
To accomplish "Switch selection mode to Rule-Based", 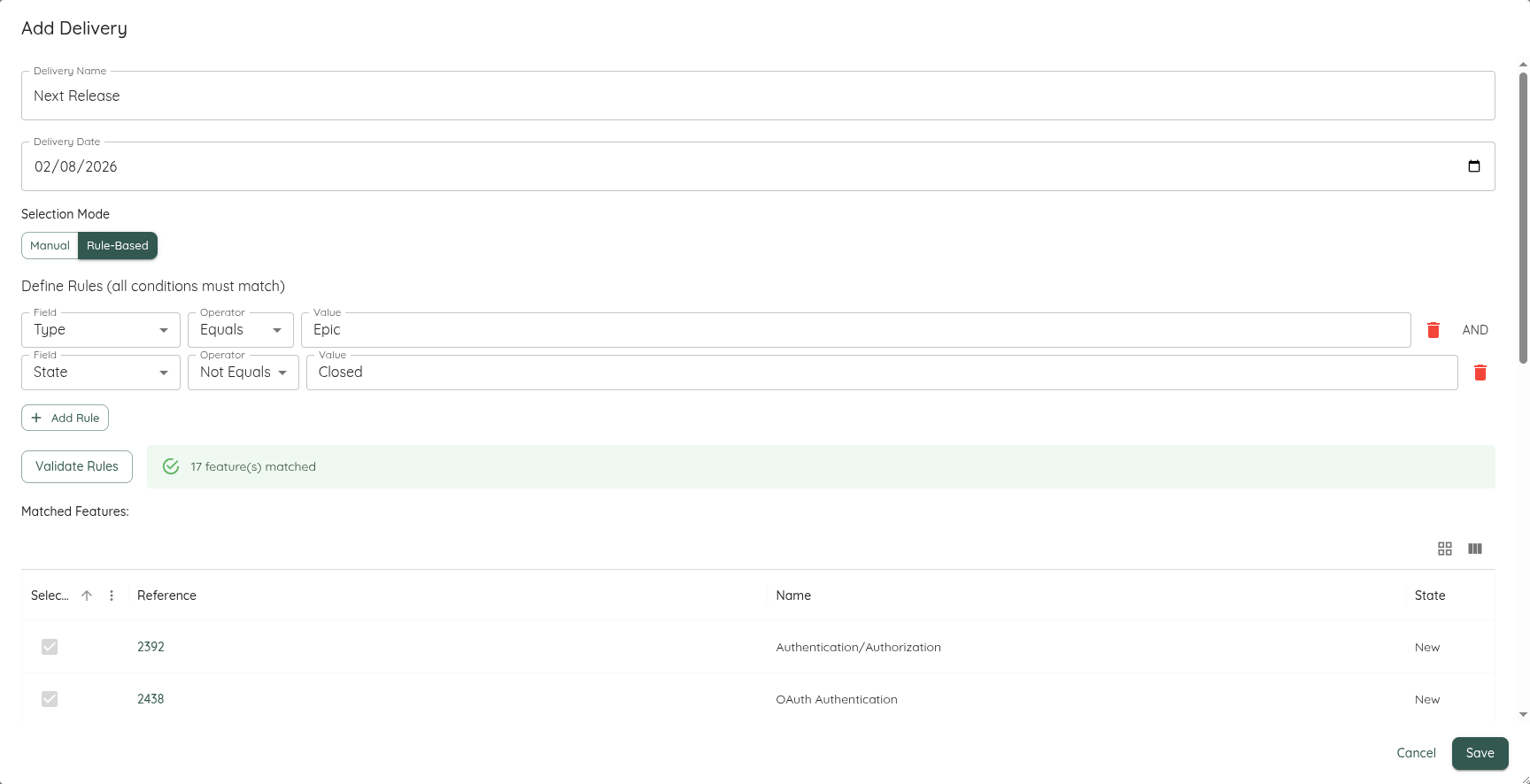I will click(x=118, y=245).
